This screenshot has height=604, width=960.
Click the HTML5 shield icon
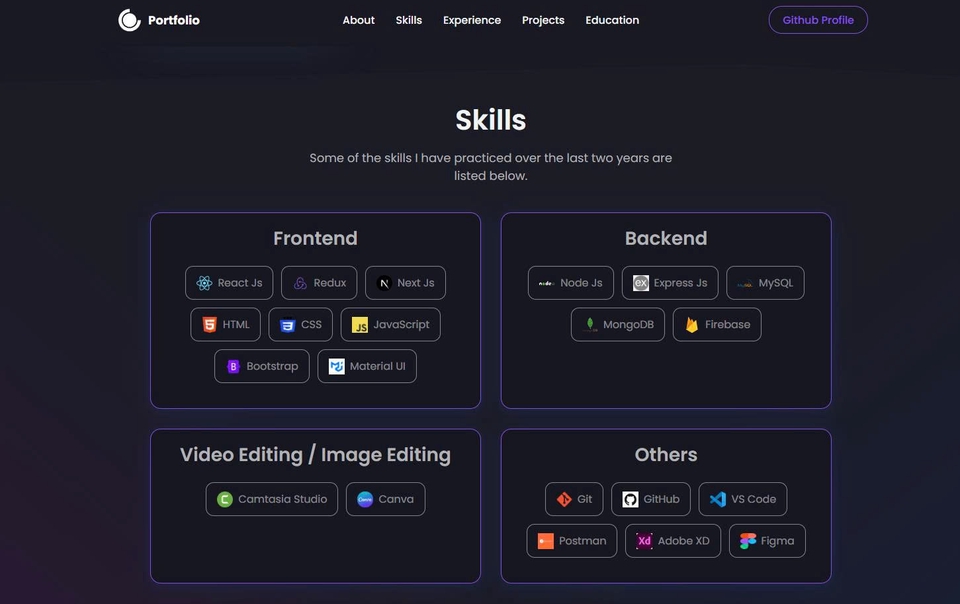(x=209, y=325)
